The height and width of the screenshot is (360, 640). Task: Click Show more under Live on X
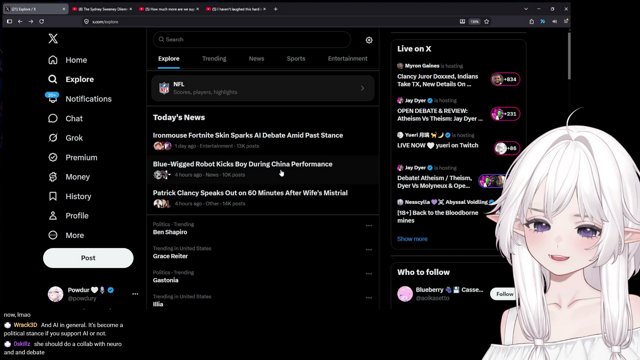click(412, 239)
